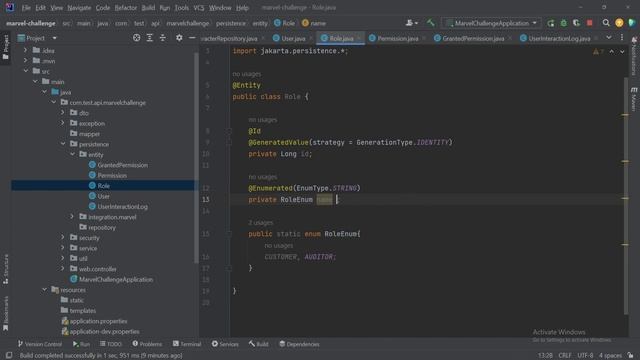Click the Select Opened File target icon
This screenshot has width=640, height=360.
coord(136,38)
